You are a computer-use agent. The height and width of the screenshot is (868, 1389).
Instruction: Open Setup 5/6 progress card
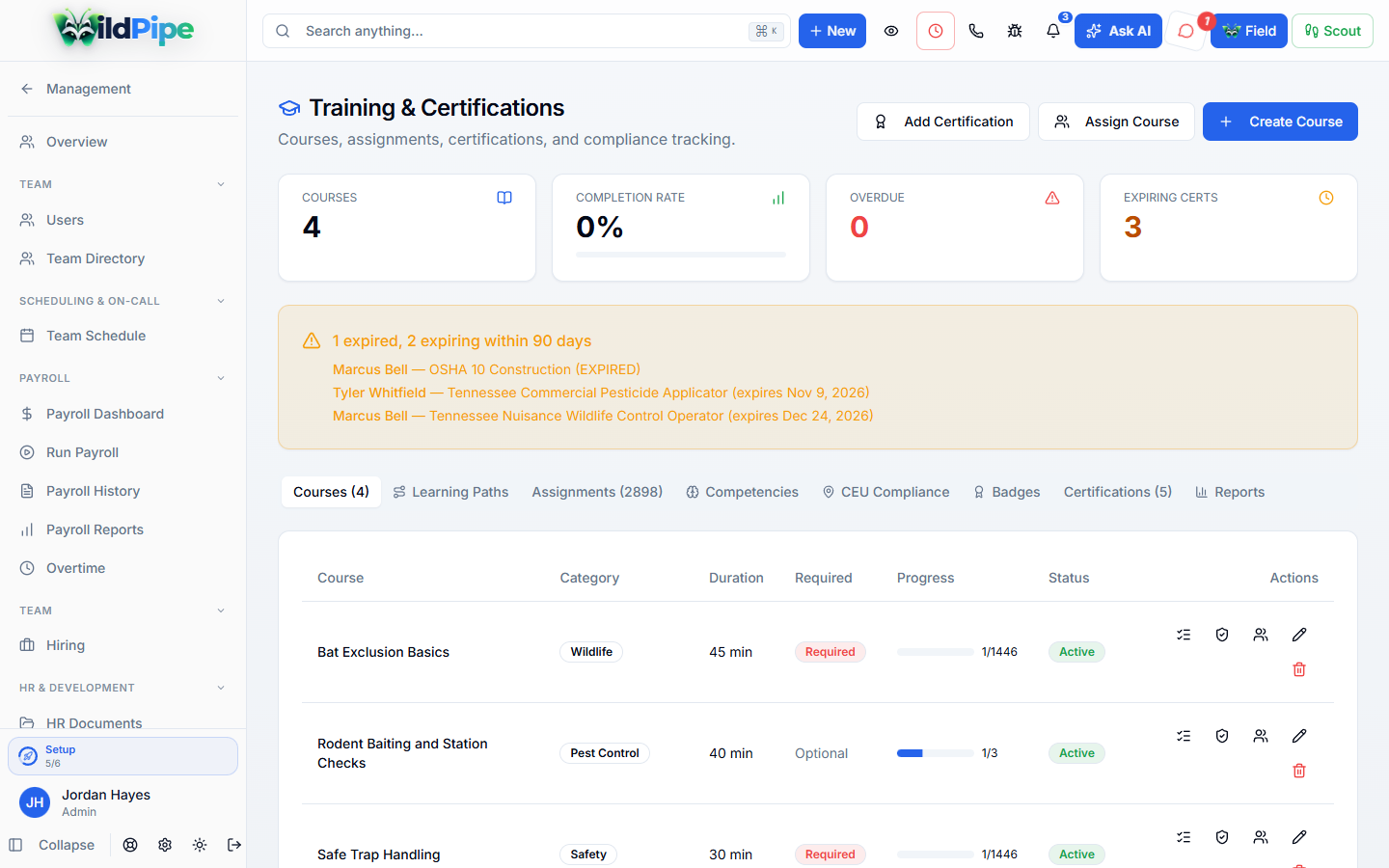pos(123,756)
